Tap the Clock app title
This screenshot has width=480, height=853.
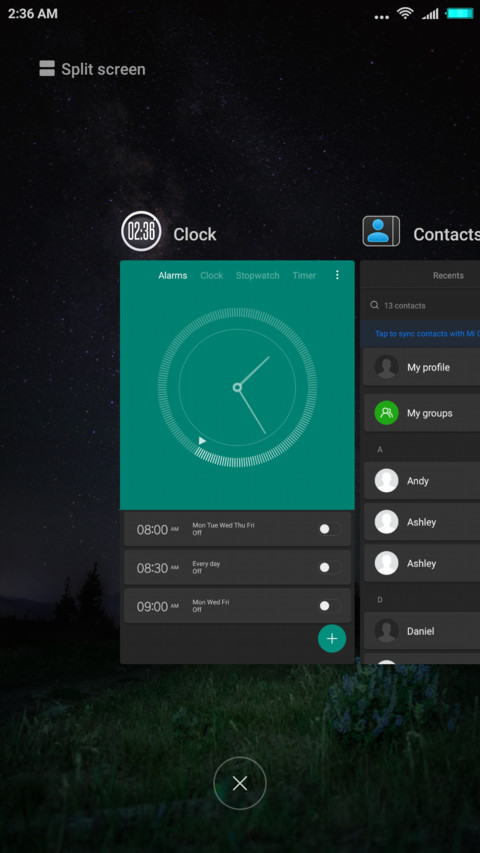195,234
